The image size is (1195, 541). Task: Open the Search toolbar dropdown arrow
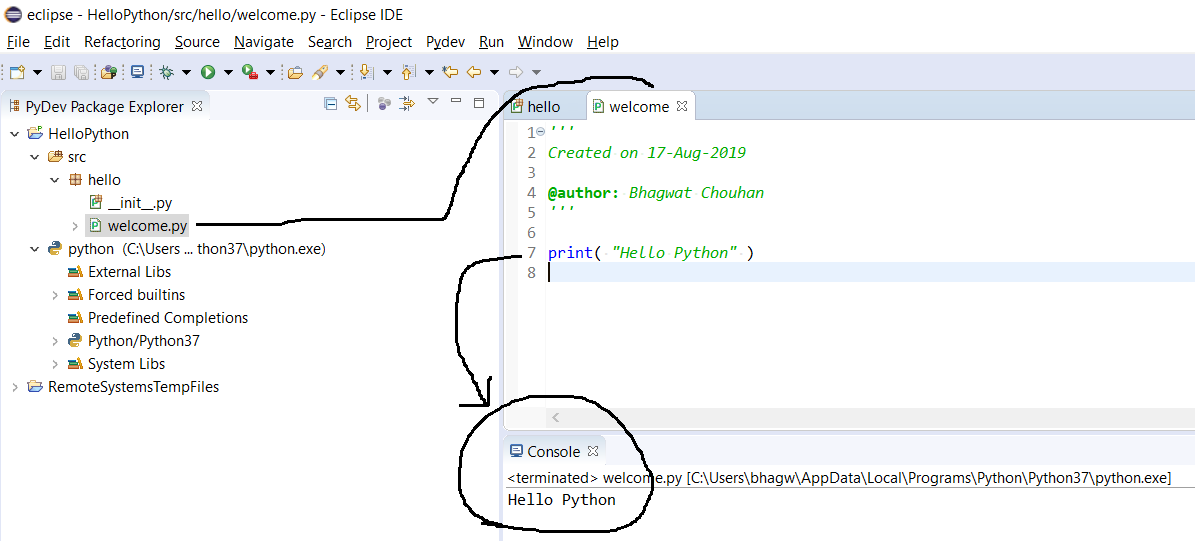[x=340, y=72]
